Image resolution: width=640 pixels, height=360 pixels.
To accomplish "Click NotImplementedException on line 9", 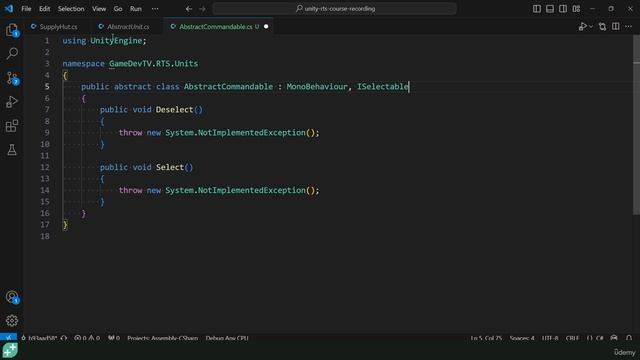I will pyautogui.click(x=251, y=133).
